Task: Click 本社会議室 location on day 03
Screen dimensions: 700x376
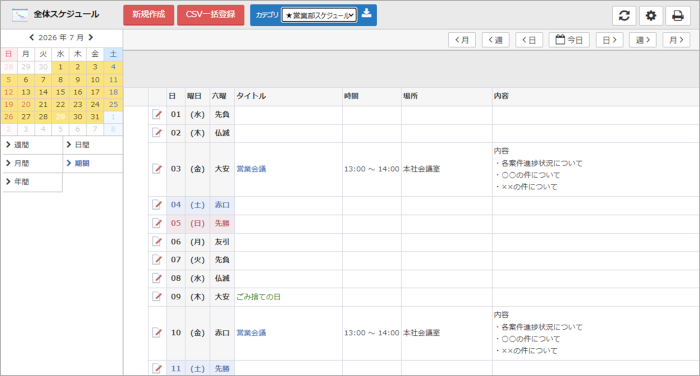Action: coord(421,169)
